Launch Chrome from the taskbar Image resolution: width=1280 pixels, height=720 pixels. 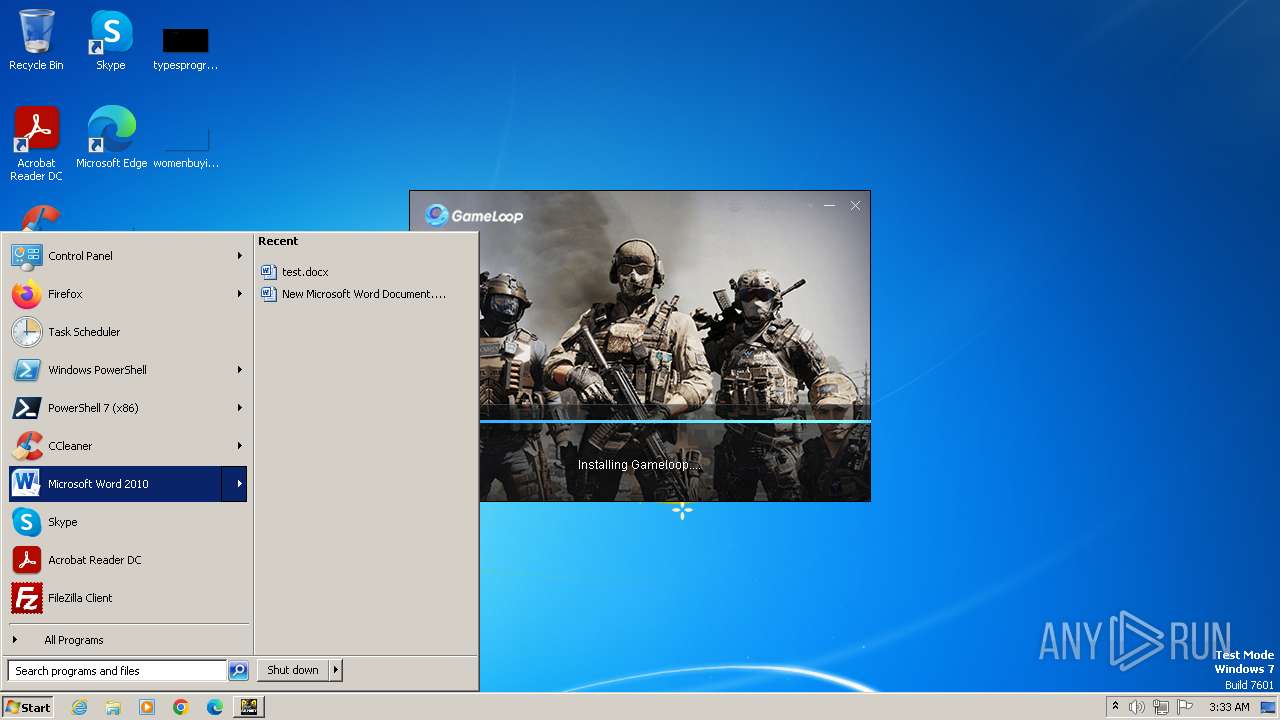[x=181, y=707]
